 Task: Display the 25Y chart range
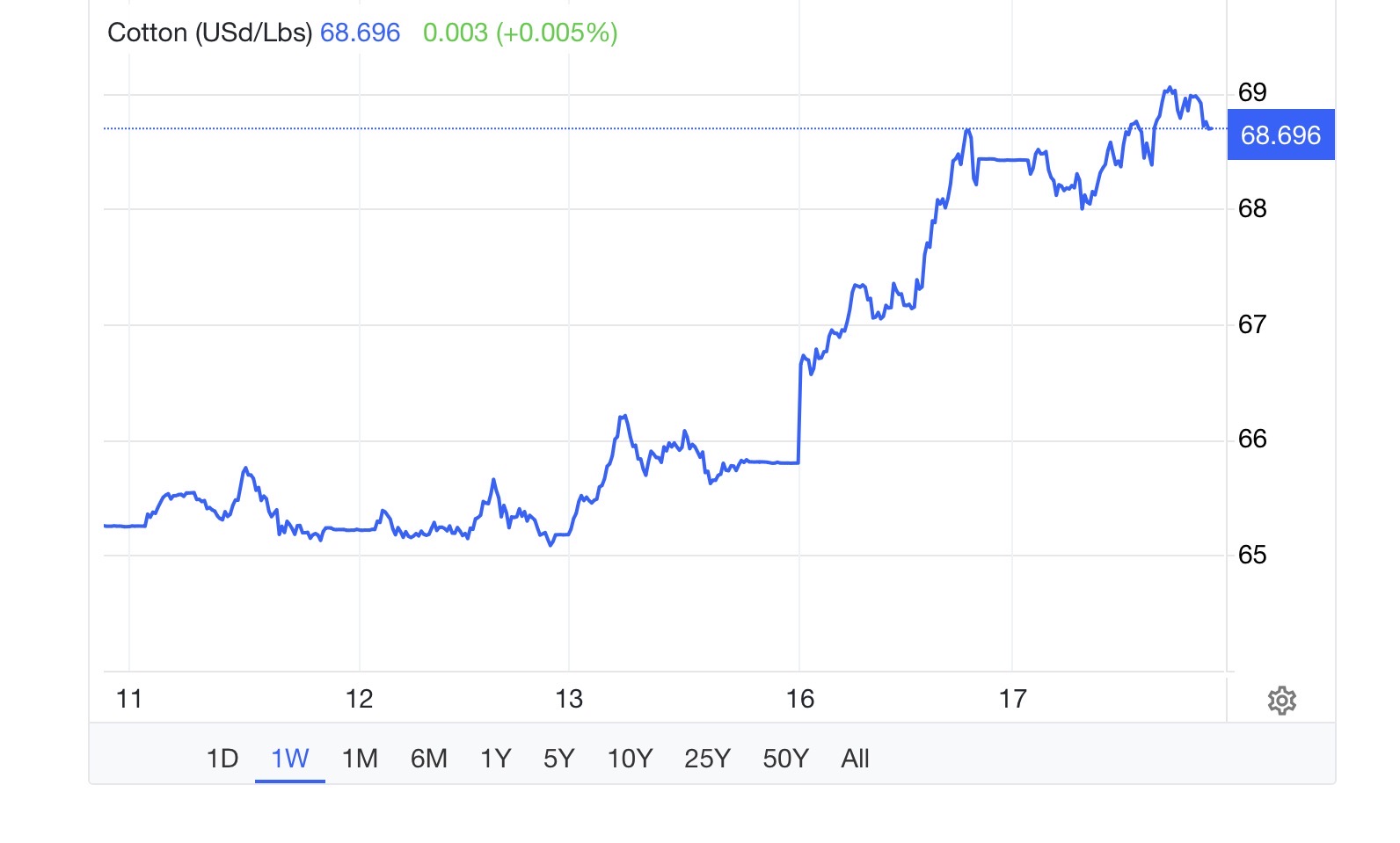pos(707,758)
